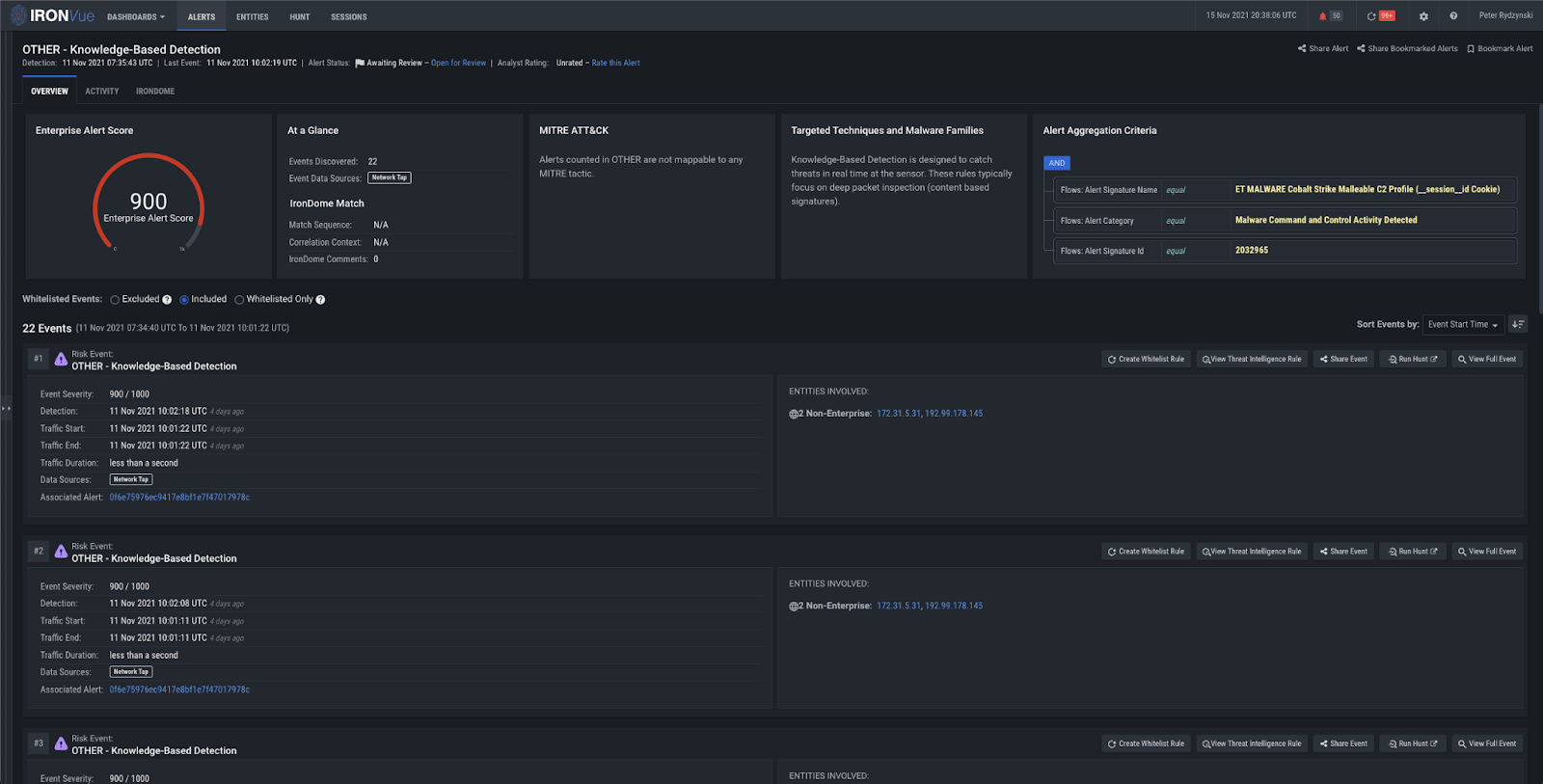This screenshot has width=1543, height=784.
Task: Share Event for event #2
Action: pos(1343,552)
